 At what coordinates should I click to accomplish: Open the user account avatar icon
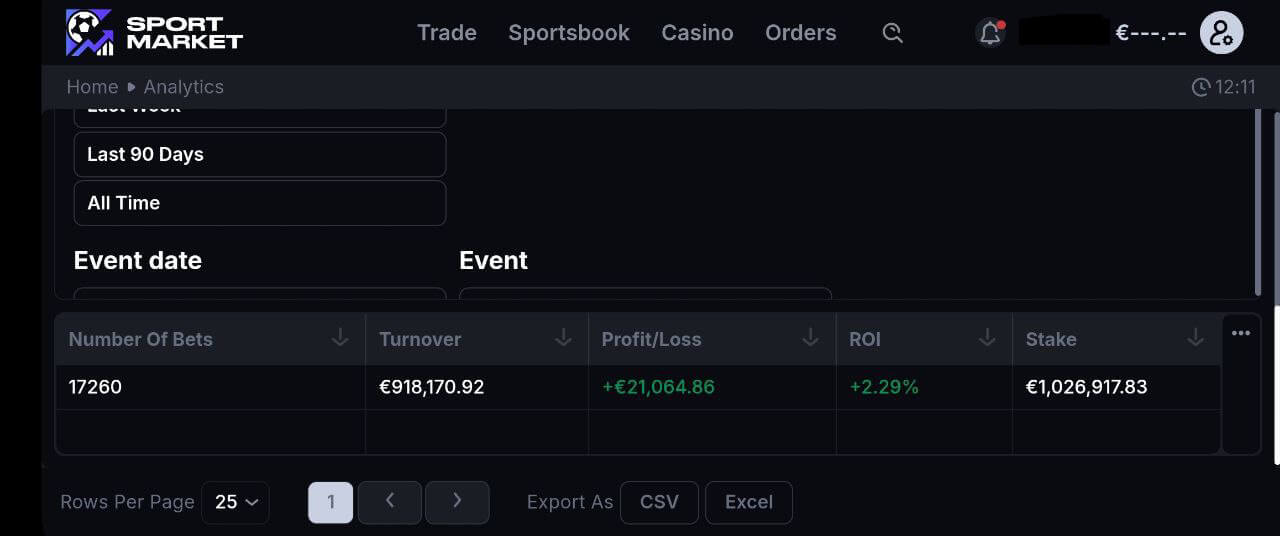pyautogui.click(x=1221, y=33)
